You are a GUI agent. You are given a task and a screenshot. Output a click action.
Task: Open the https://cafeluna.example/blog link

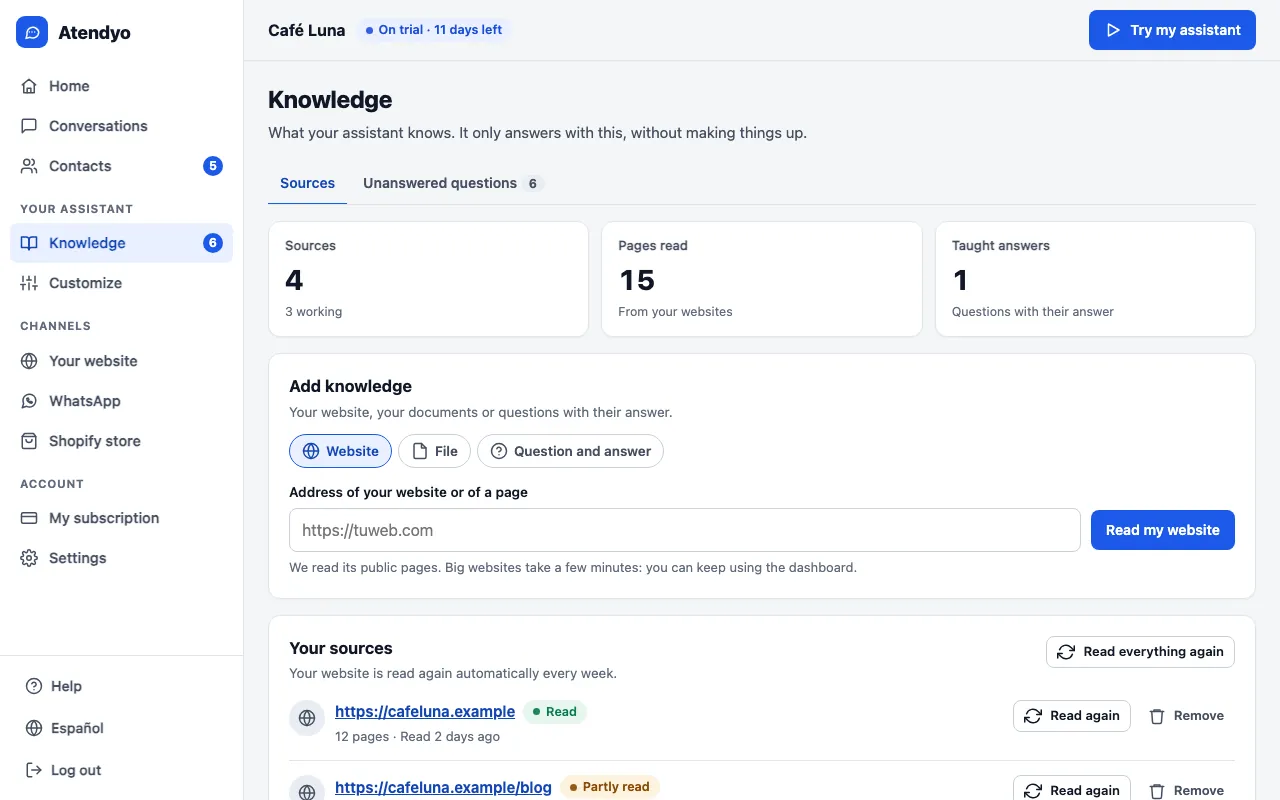[x=443, y=787]
